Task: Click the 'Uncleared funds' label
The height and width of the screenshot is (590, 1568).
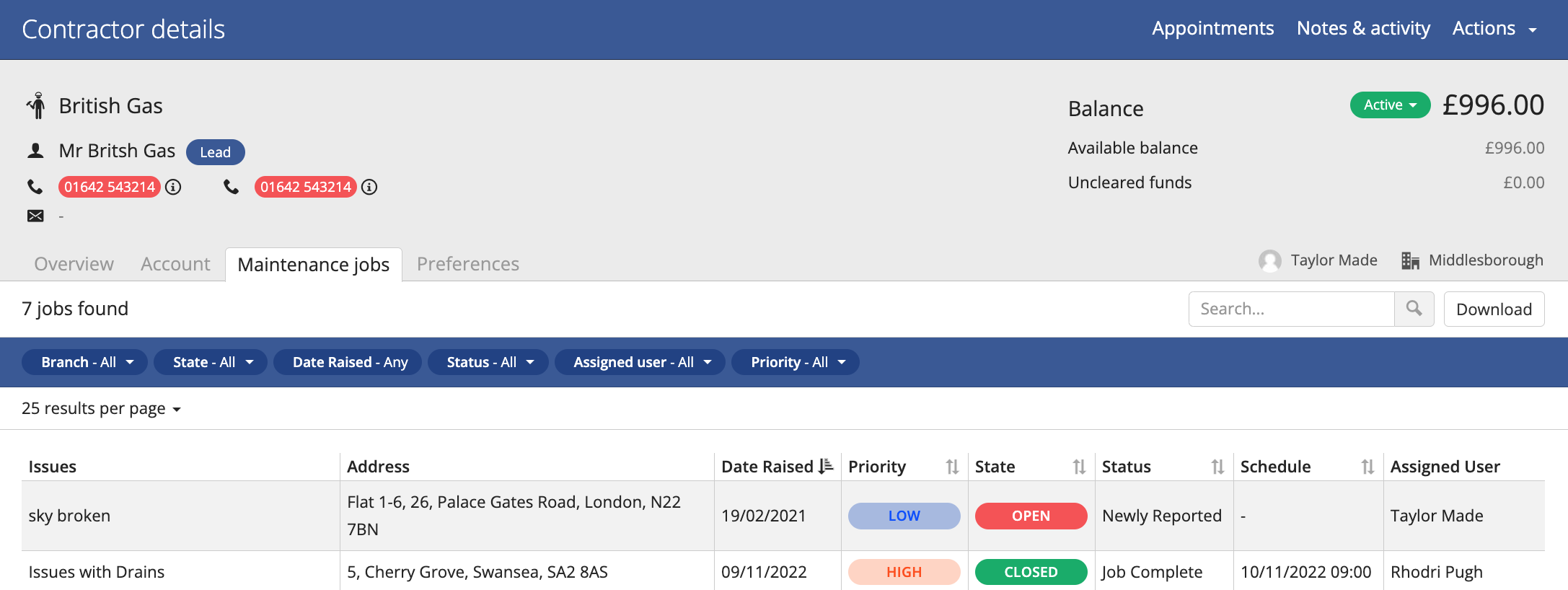Action: [x=1129, y=182]
